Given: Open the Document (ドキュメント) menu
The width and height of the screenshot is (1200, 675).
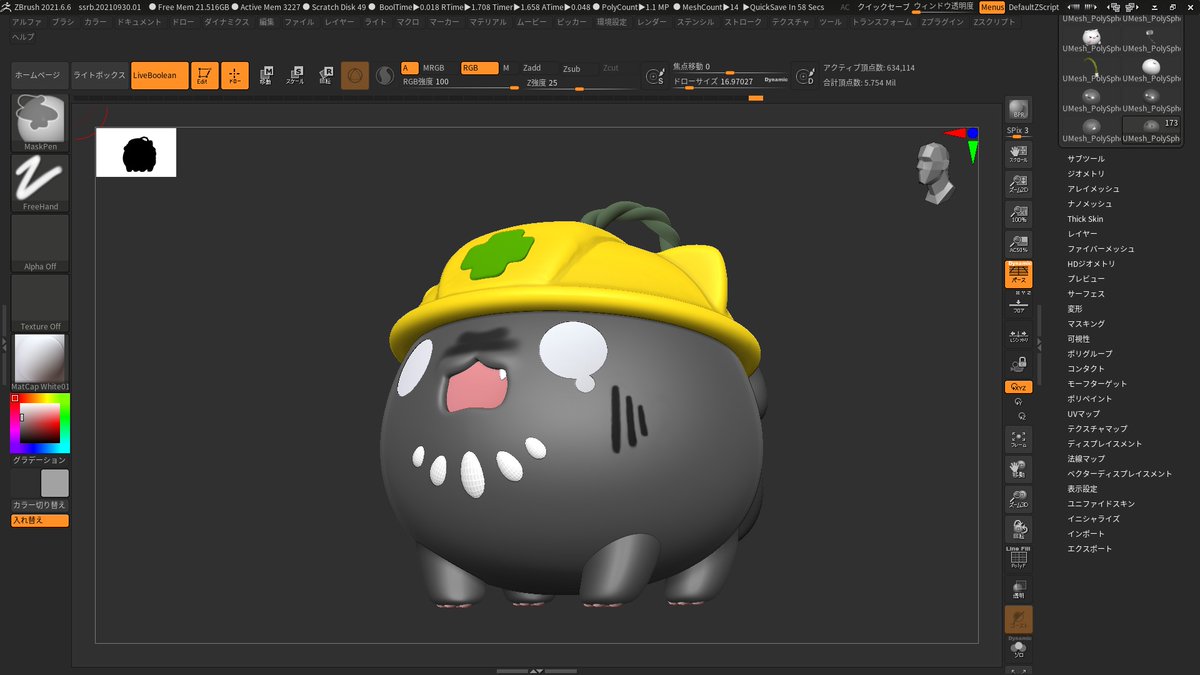Looking at the screenshot, I should coord(139,21).
